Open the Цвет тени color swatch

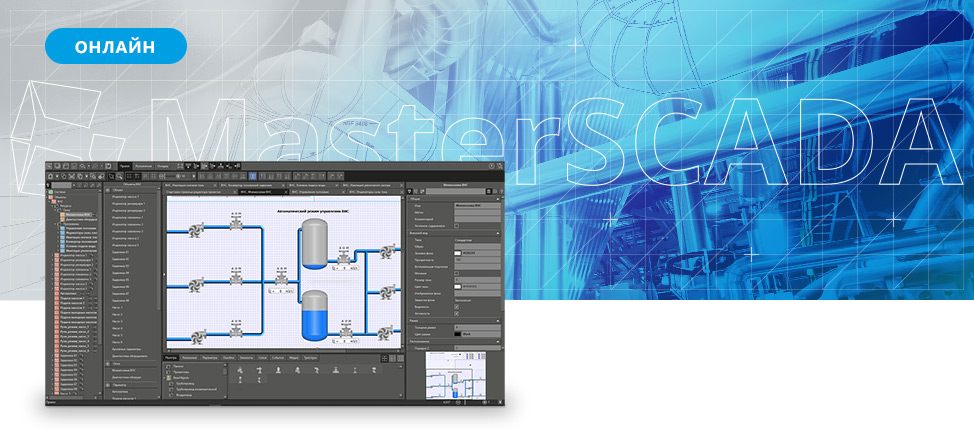tap(457, 286)
